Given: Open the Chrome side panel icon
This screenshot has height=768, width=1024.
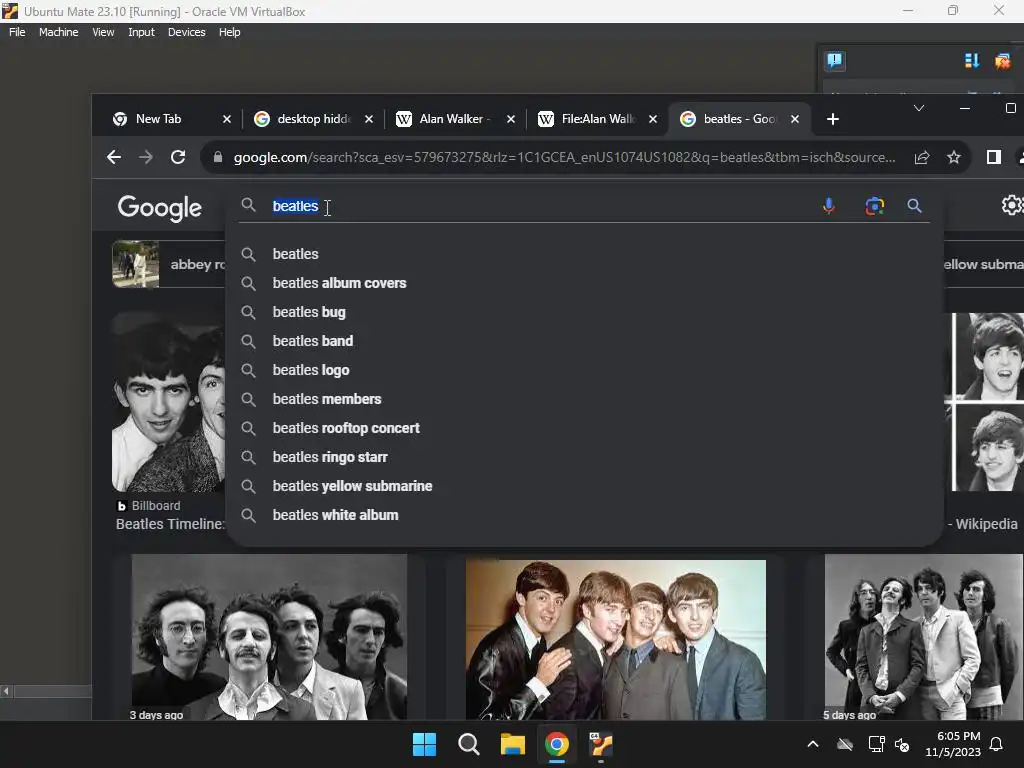Looking at the screenshot, I should (x=993, y=157).
